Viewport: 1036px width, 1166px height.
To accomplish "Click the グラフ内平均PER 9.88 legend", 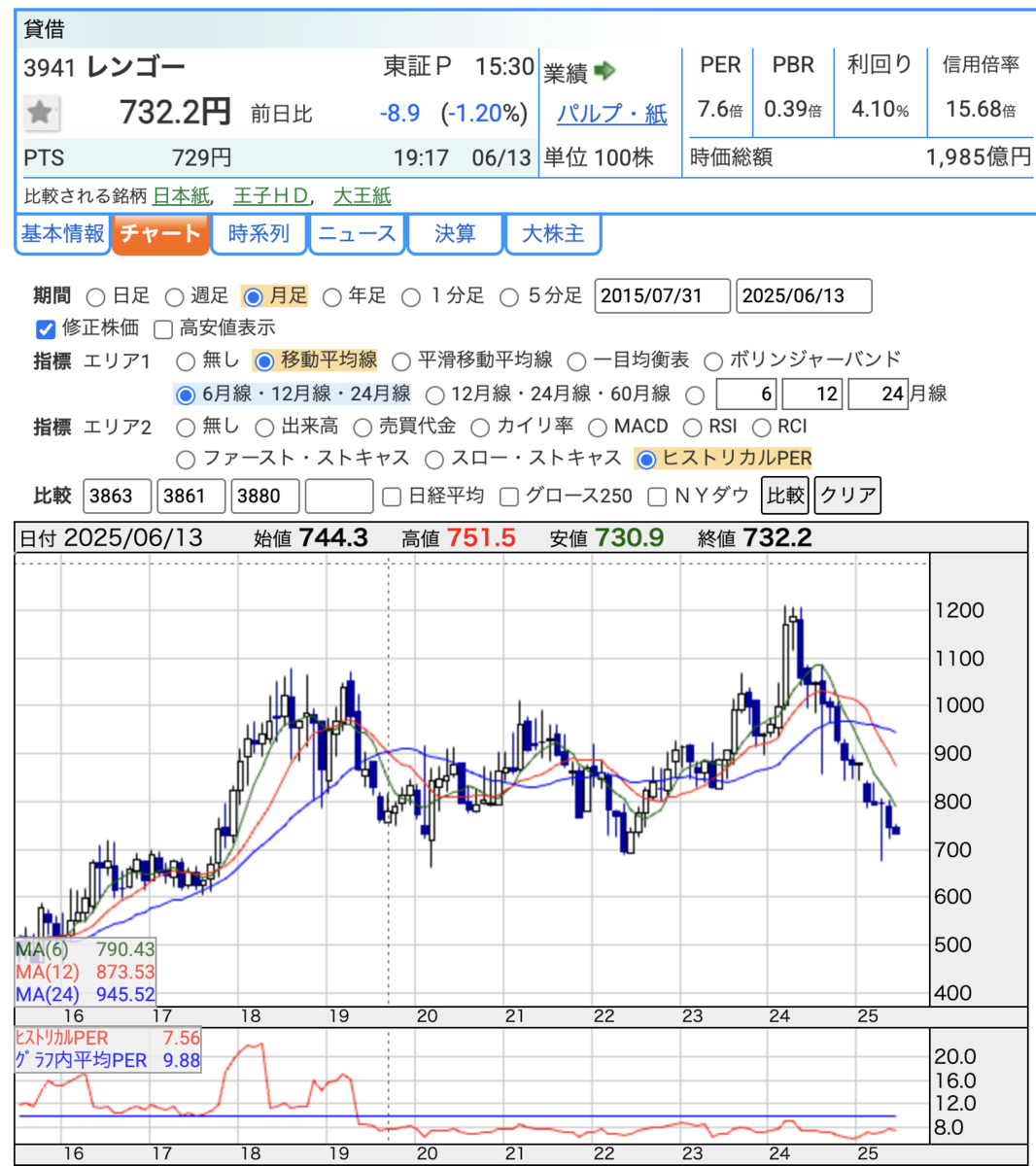I will point(108,1060).
